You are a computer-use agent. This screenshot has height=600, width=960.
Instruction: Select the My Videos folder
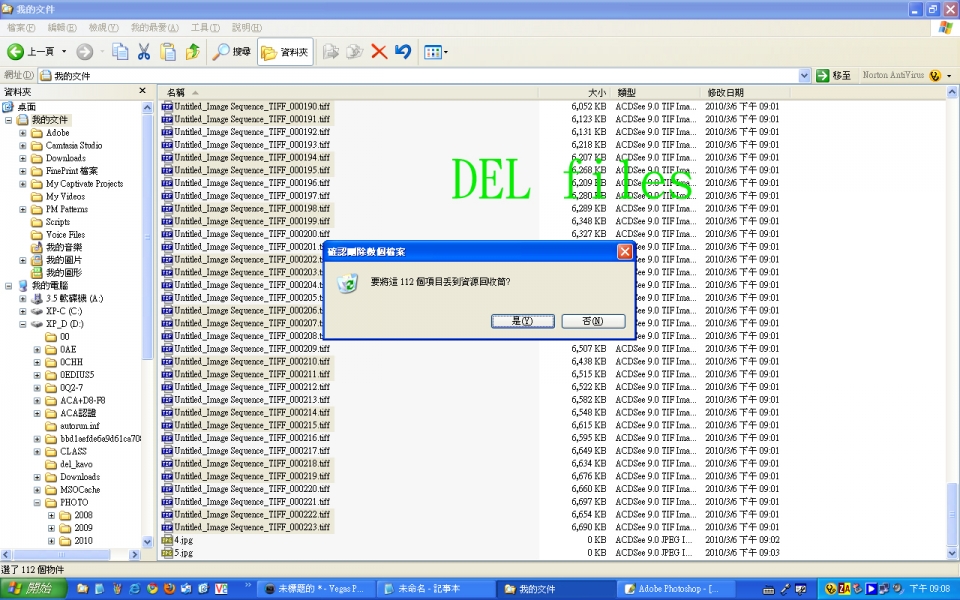pyautogui.click(x=65, y=197)
